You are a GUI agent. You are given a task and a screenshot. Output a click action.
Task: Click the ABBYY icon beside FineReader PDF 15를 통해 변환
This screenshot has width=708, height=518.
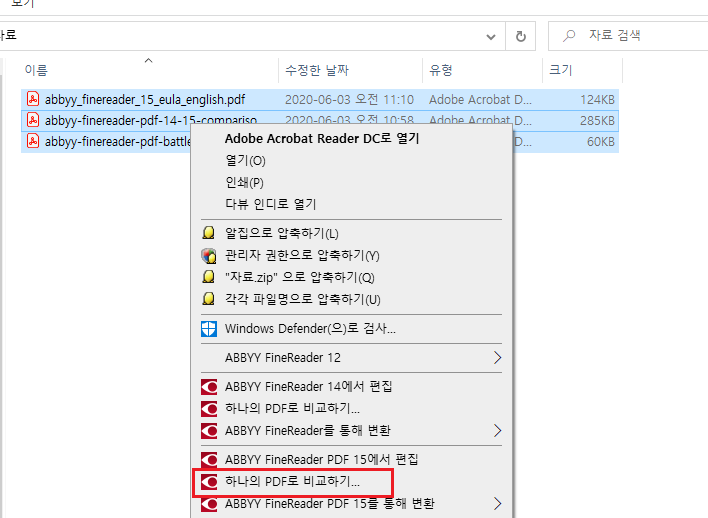point(209,504)
